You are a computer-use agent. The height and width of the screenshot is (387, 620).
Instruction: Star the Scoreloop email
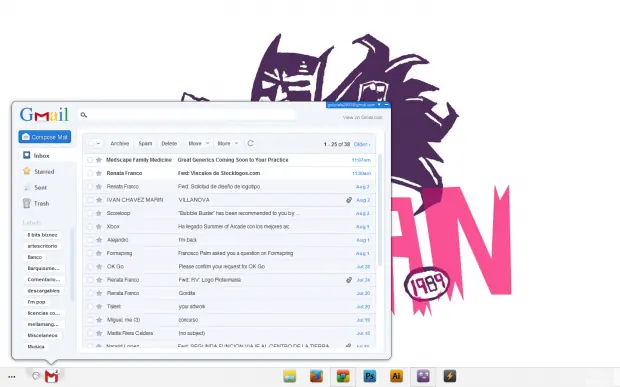coord(99,213)
